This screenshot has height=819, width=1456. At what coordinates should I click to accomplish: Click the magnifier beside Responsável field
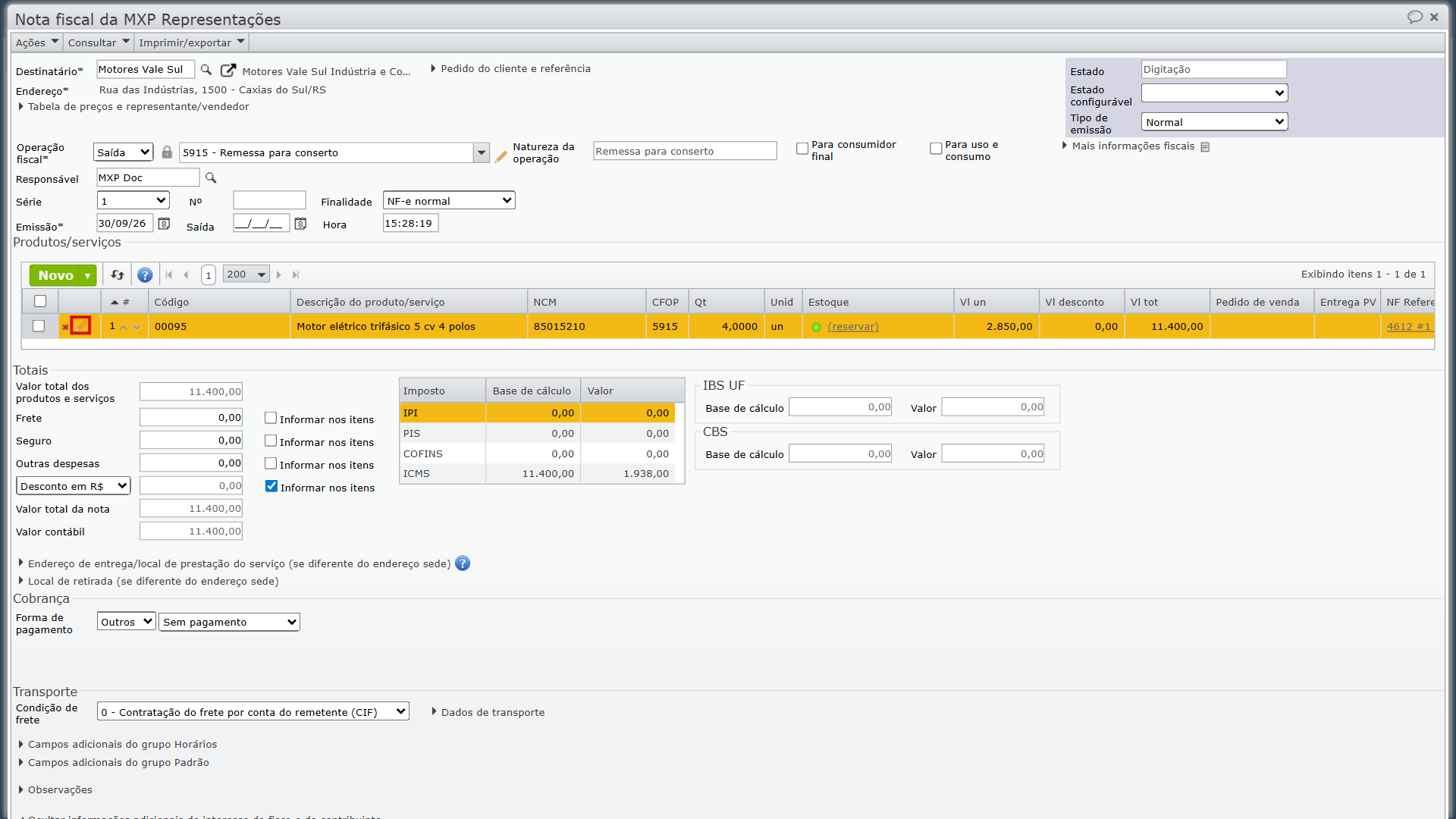[x=211, y=178]
